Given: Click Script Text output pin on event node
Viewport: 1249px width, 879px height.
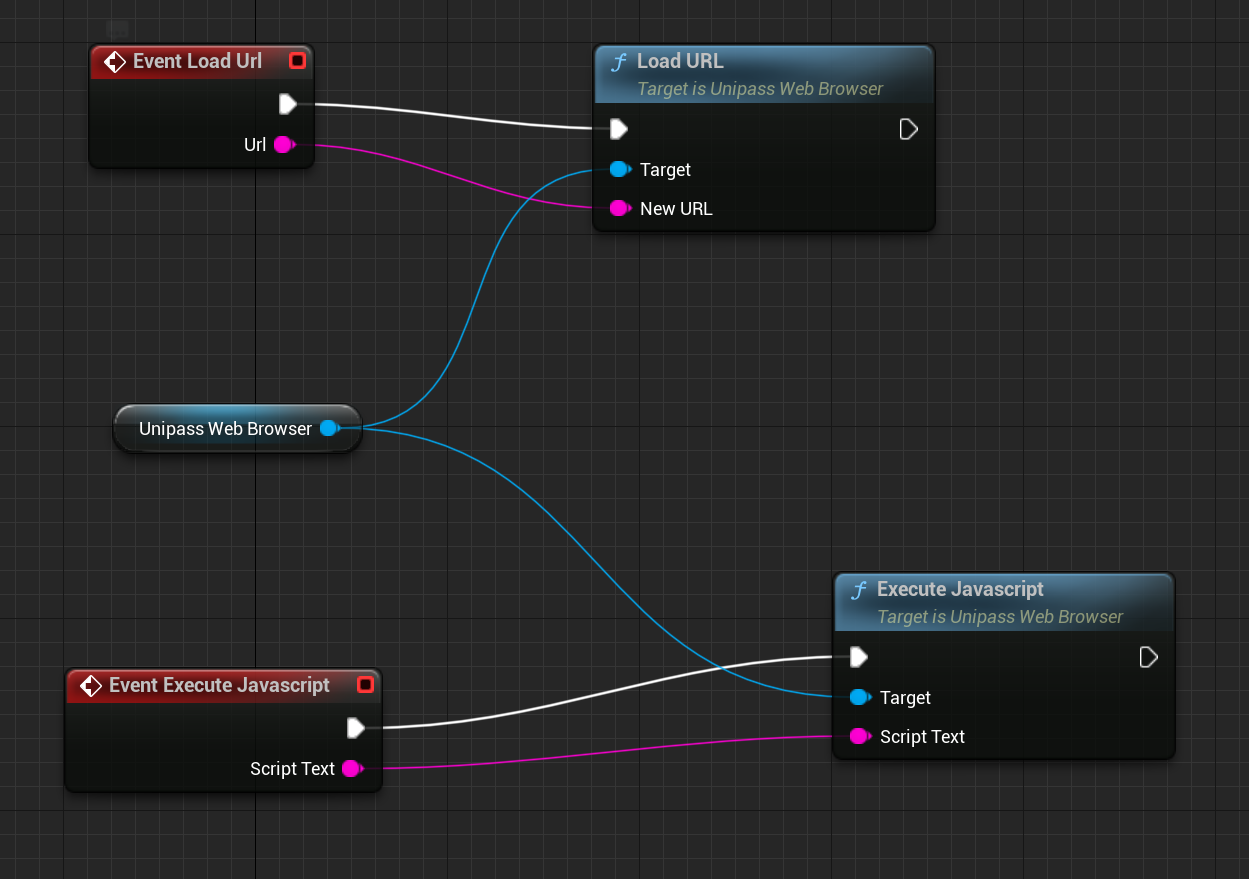Looking at the screenshot, I should (x=351, y=769).
